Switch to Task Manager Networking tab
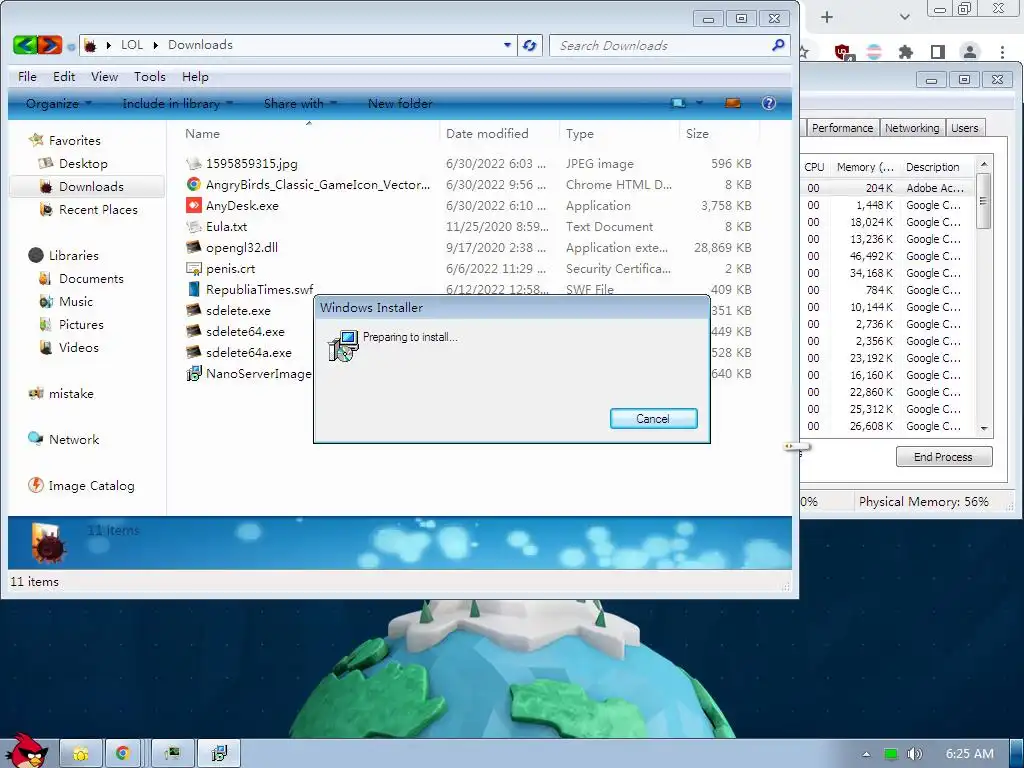This screenshot has width=1024, height=768. [912, 128]
